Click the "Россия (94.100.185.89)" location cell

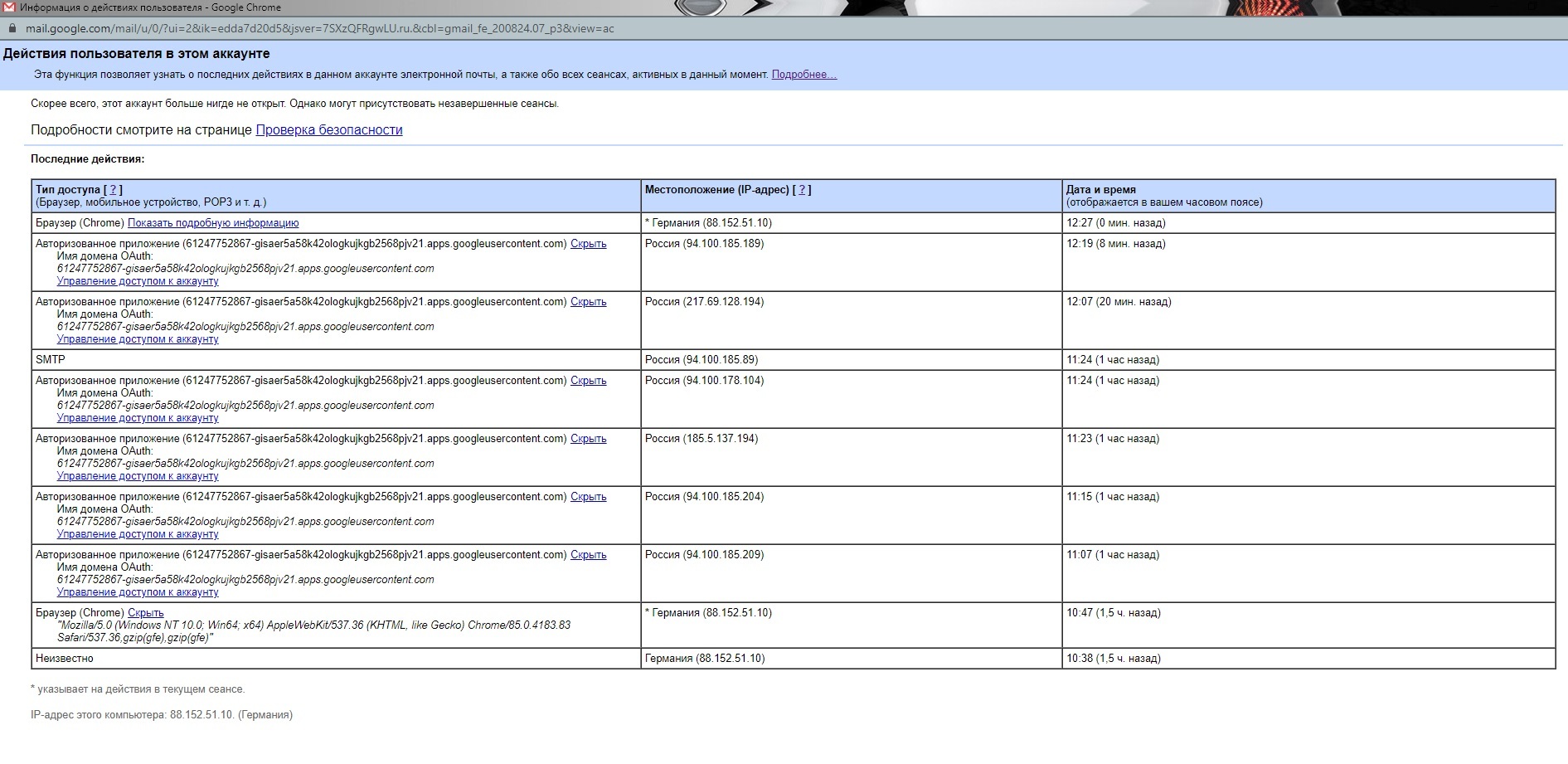point(852,360)
